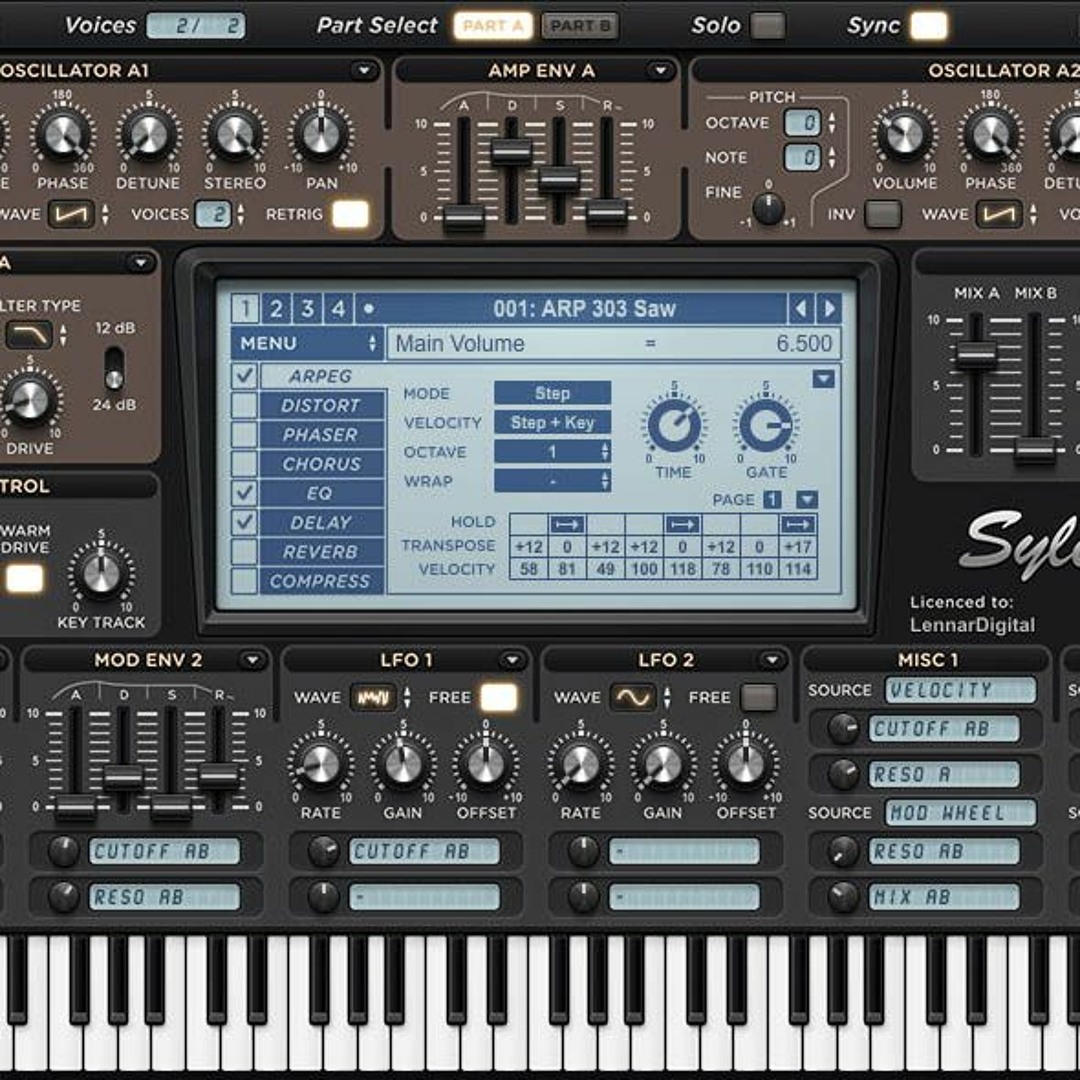
Task: Click the MIX A slider handle
Action: click(x=976, y=355)
